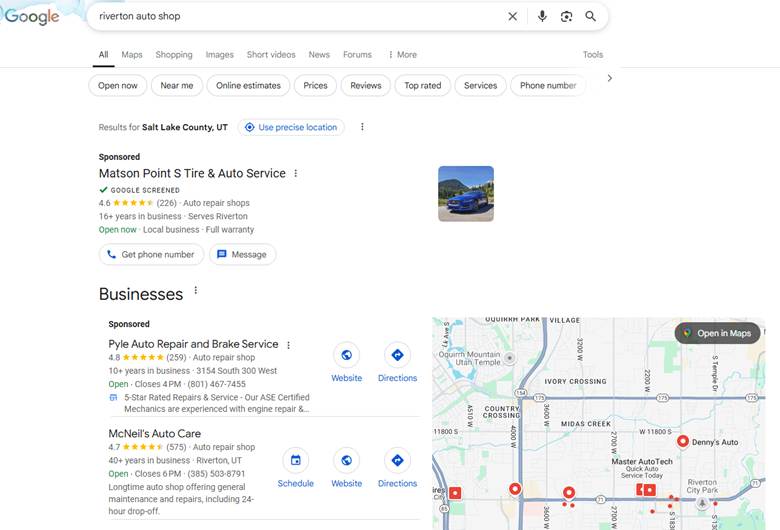Click the Get phone number button
This screenshot has height=530, width=780.
(x=151, y=254)
